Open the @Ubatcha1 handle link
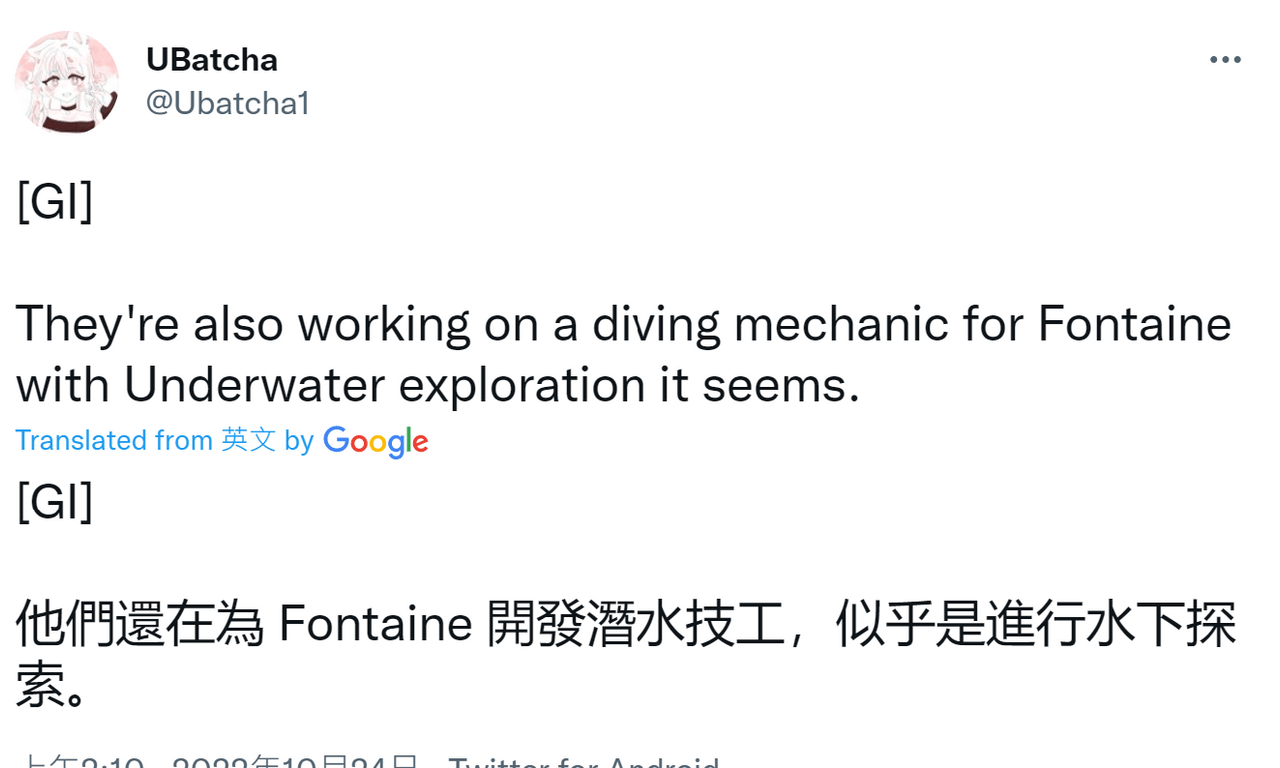 tap(228, 103)
